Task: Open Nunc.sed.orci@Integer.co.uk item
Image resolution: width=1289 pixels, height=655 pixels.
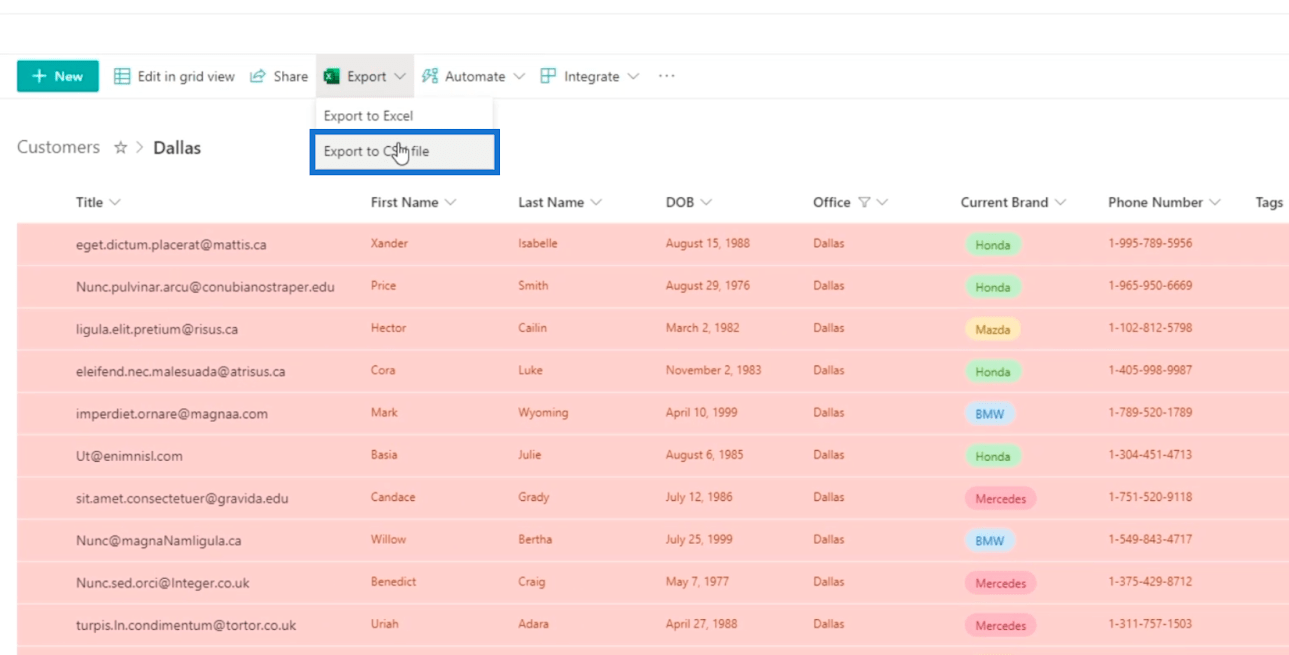Action: pos(163,583)
